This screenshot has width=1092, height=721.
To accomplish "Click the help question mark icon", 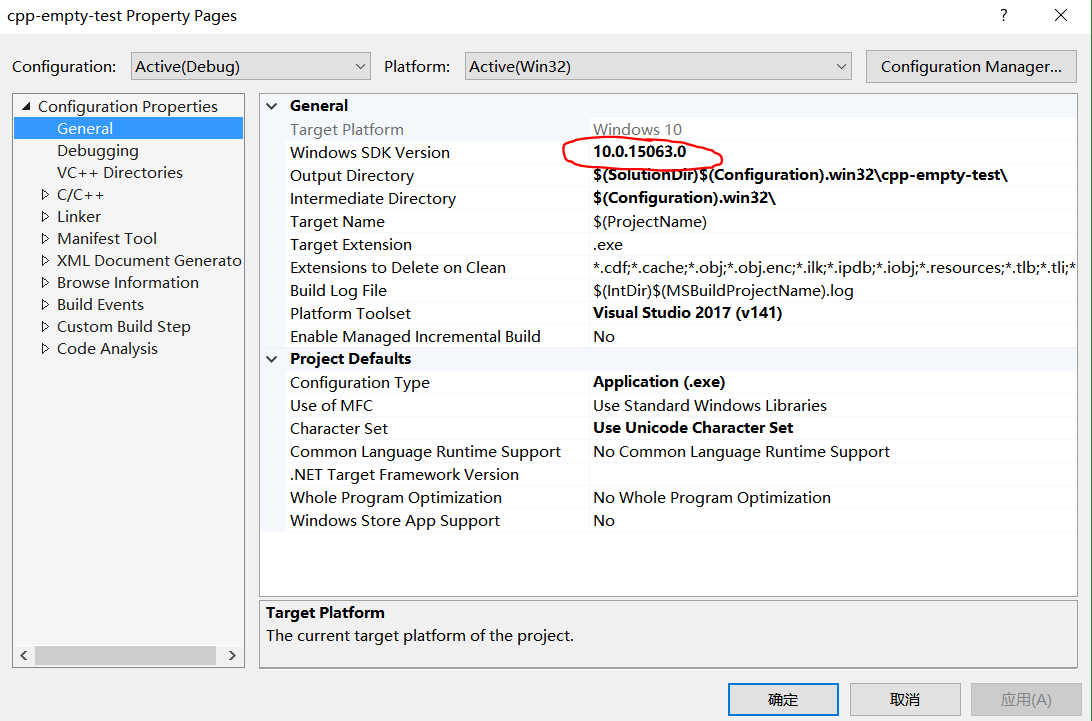I will [x=1003, y=16].
